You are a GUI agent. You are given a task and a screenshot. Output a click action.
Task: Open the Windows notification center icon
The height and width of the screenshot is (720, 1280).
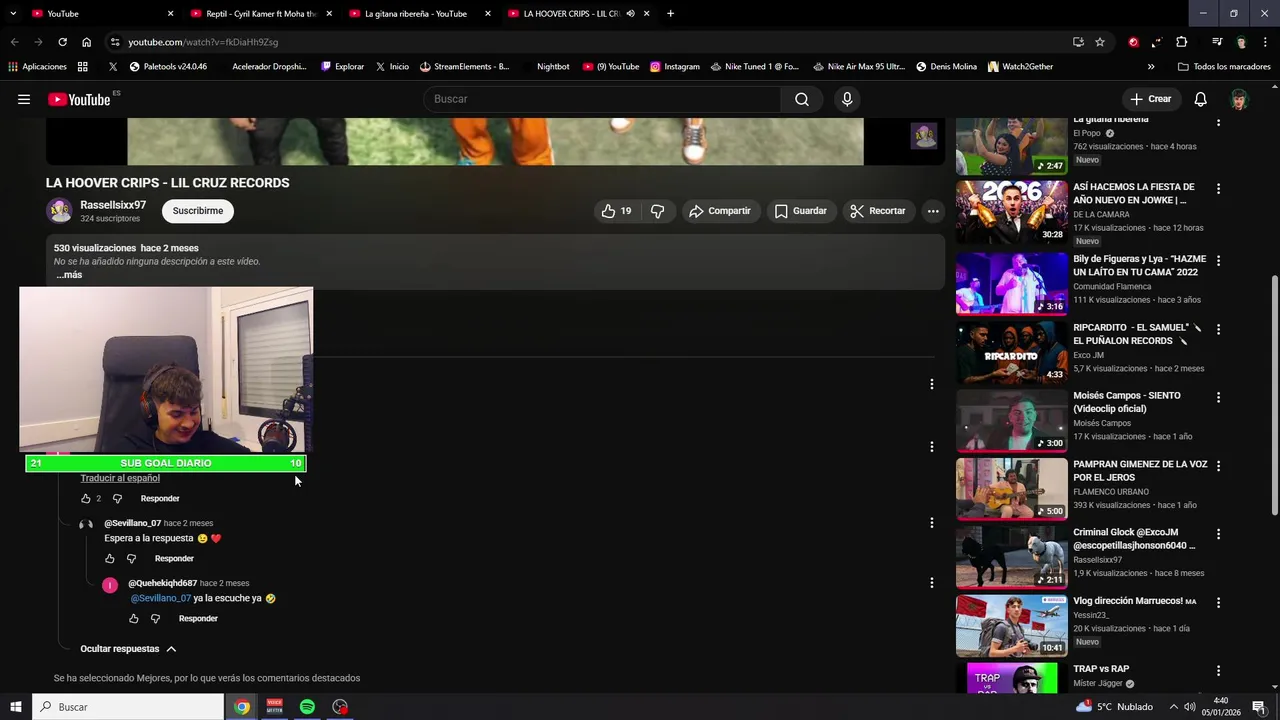(x=1259, y=707)
